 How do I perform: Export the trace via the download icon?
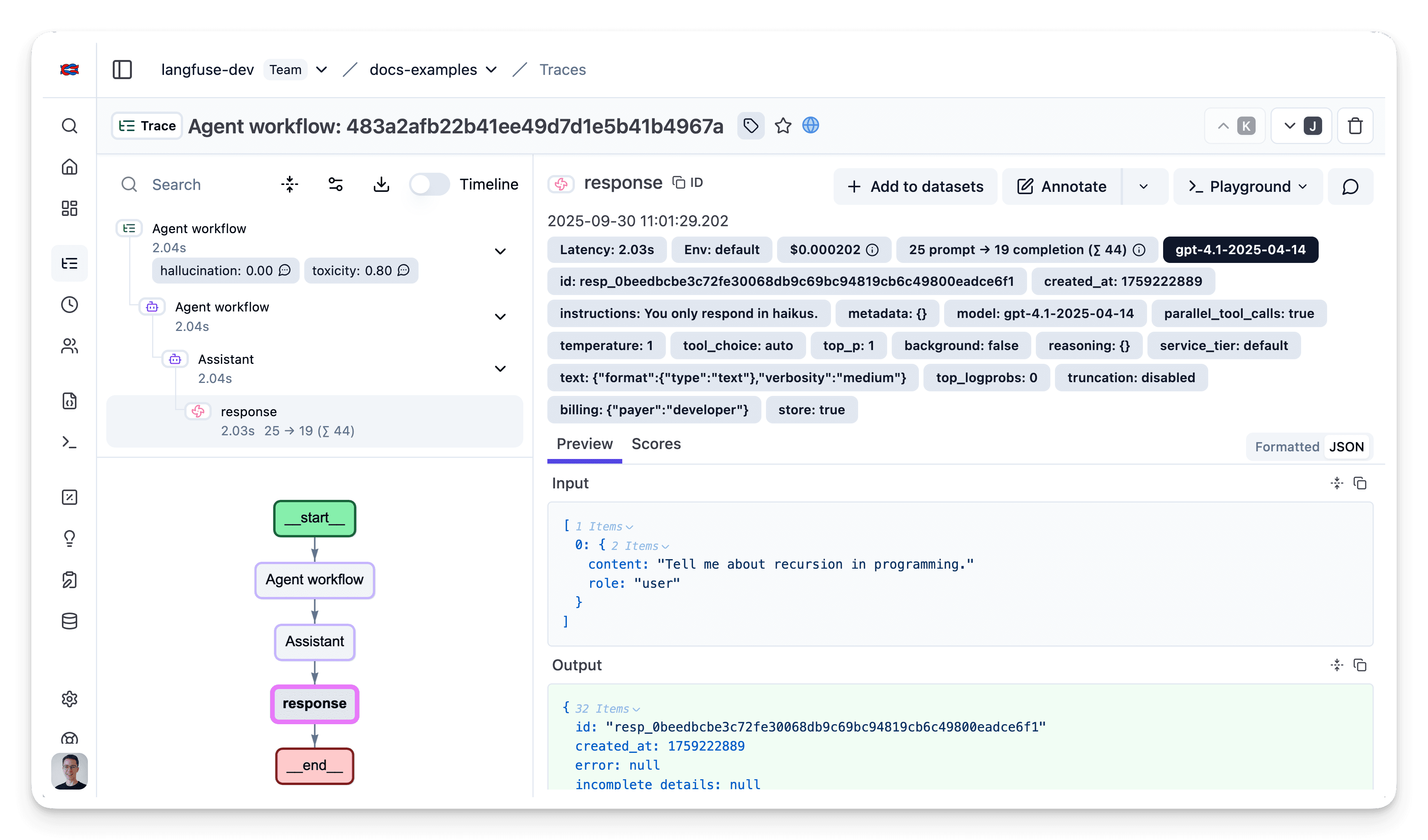coord(381,184)
